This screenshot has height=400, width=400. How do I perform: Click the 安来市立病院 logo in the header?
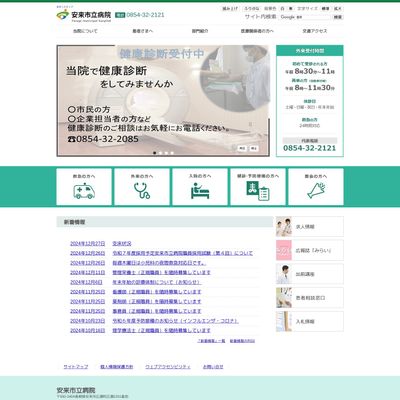84,15
